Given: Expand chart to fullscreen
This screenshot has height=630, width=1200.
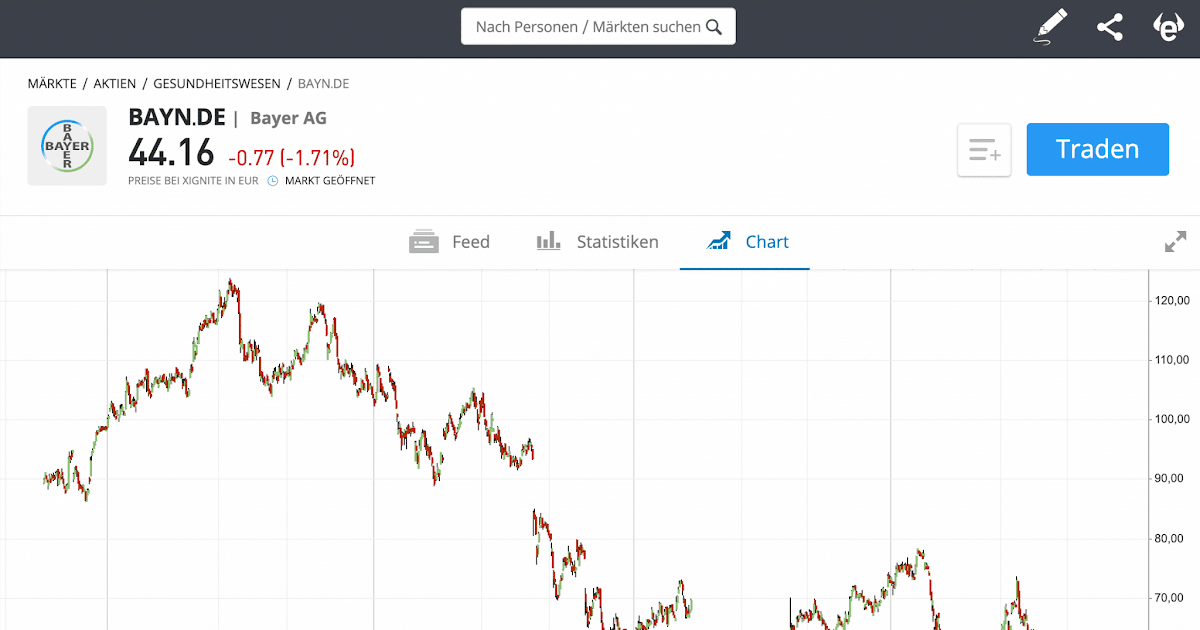Looking at the screenshot, I should click(x=1175, y=242).
